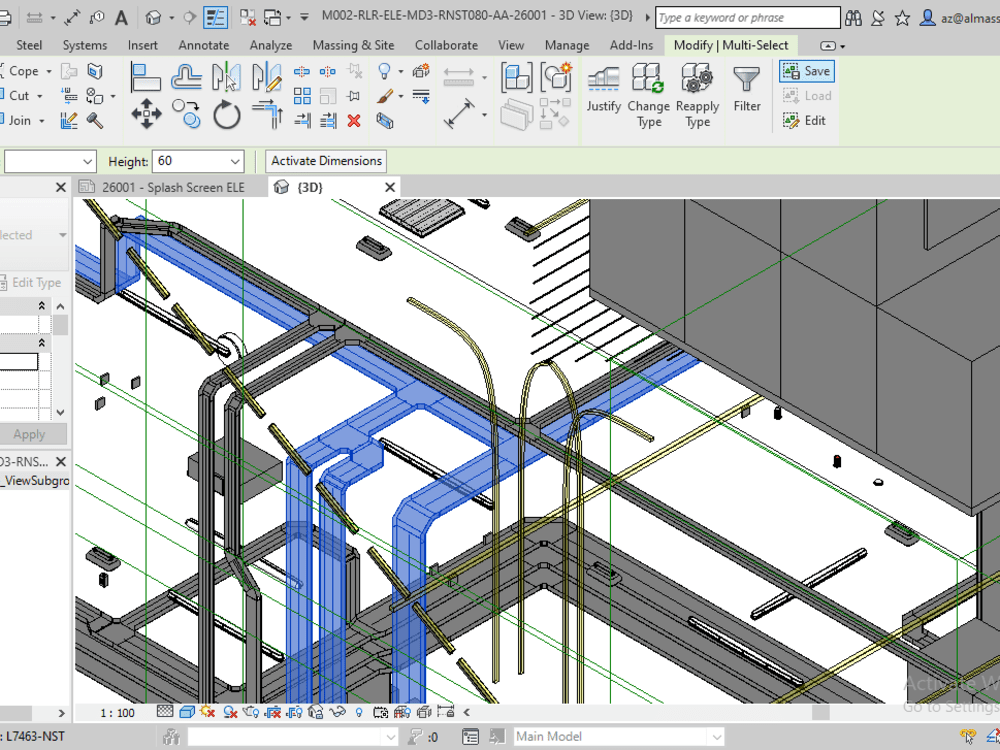The image size is (1000, 750).
Task: Click Change Type
Action: pos(649,96)
